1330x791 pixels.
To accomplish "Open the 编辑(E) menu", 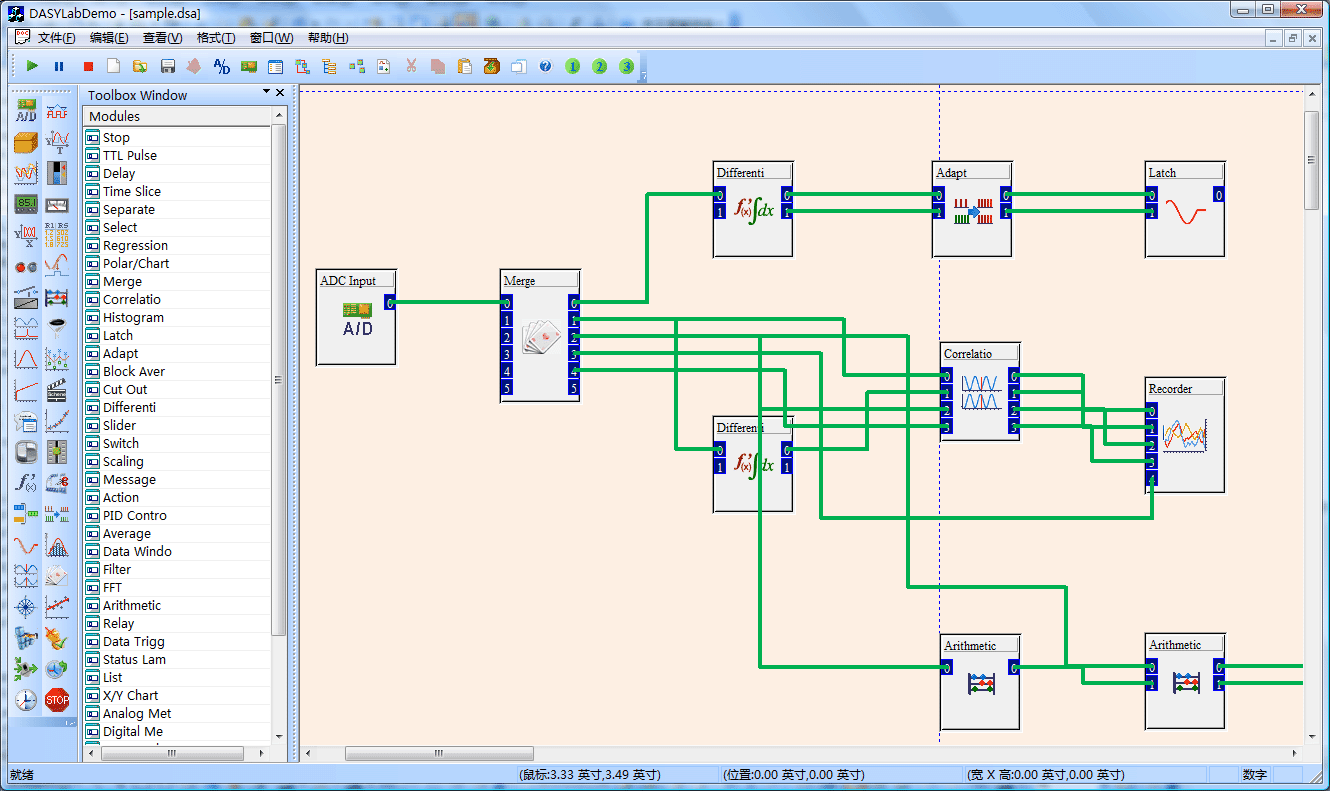I will (x=108, y=38).
